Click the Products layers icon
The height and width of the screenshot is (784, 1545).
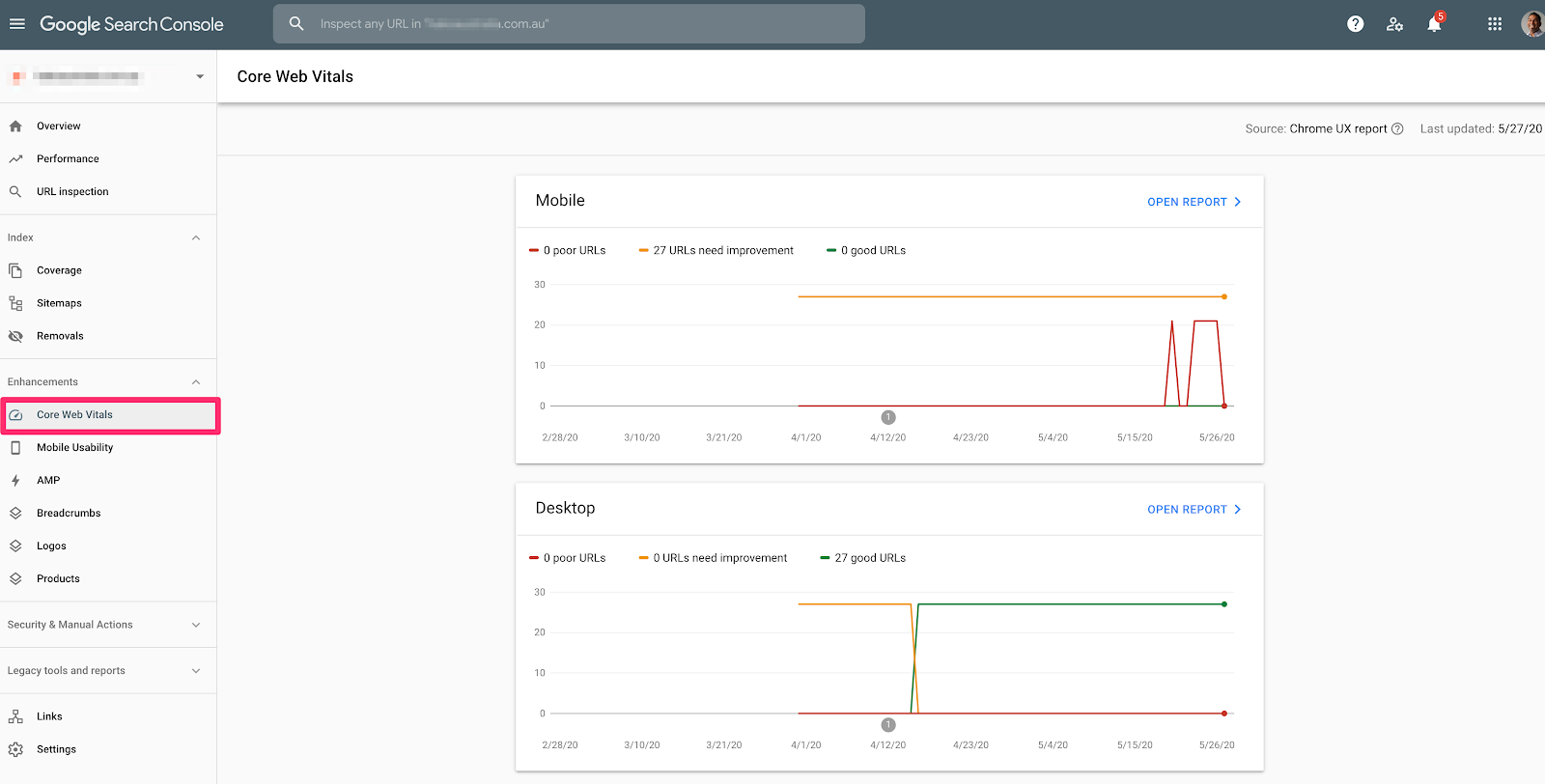pyautogui.click(x=15, y=579)
